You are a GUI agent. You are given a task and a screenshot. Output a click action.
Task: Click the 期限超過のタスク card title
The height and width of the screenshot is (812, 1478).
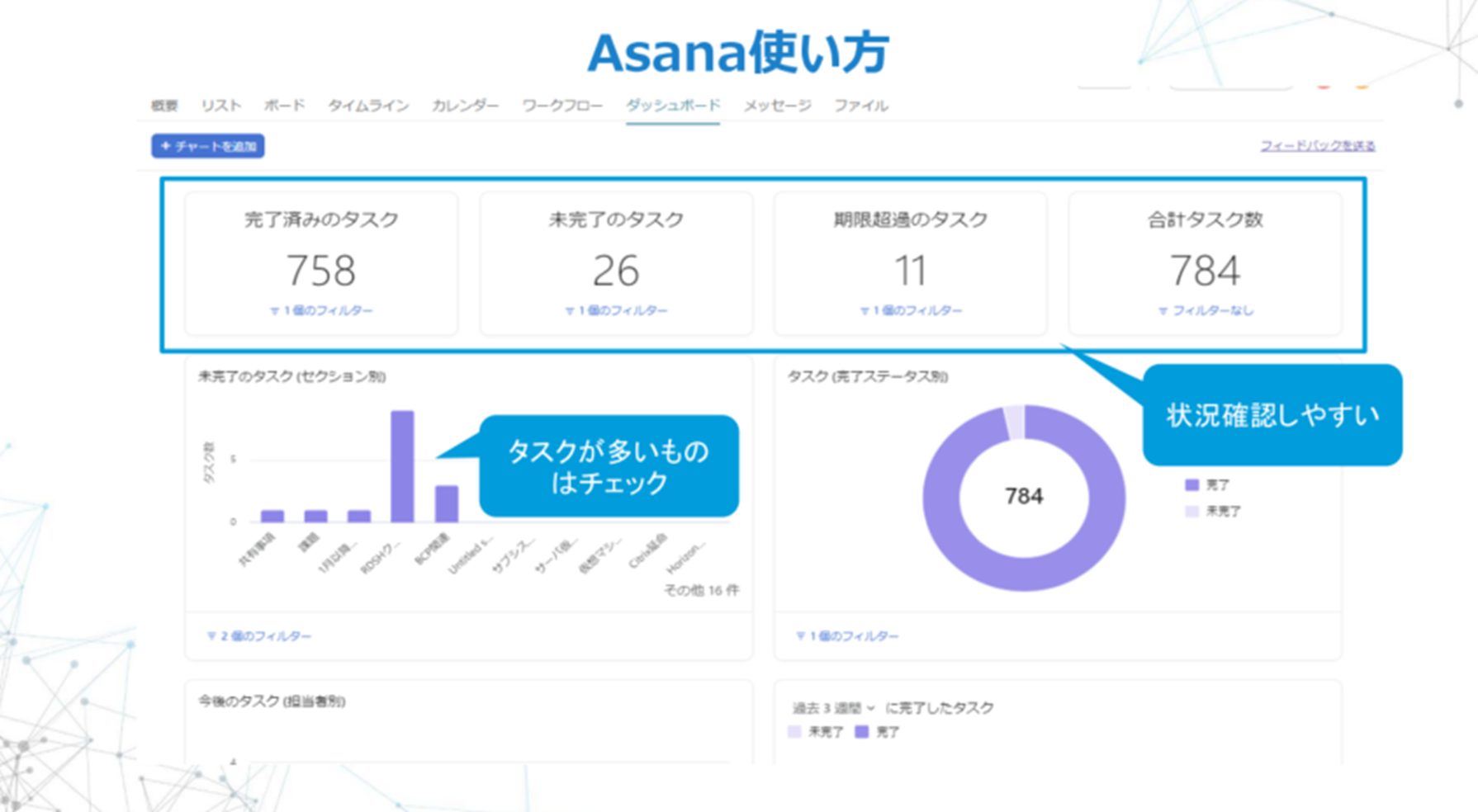coord(911,220)
